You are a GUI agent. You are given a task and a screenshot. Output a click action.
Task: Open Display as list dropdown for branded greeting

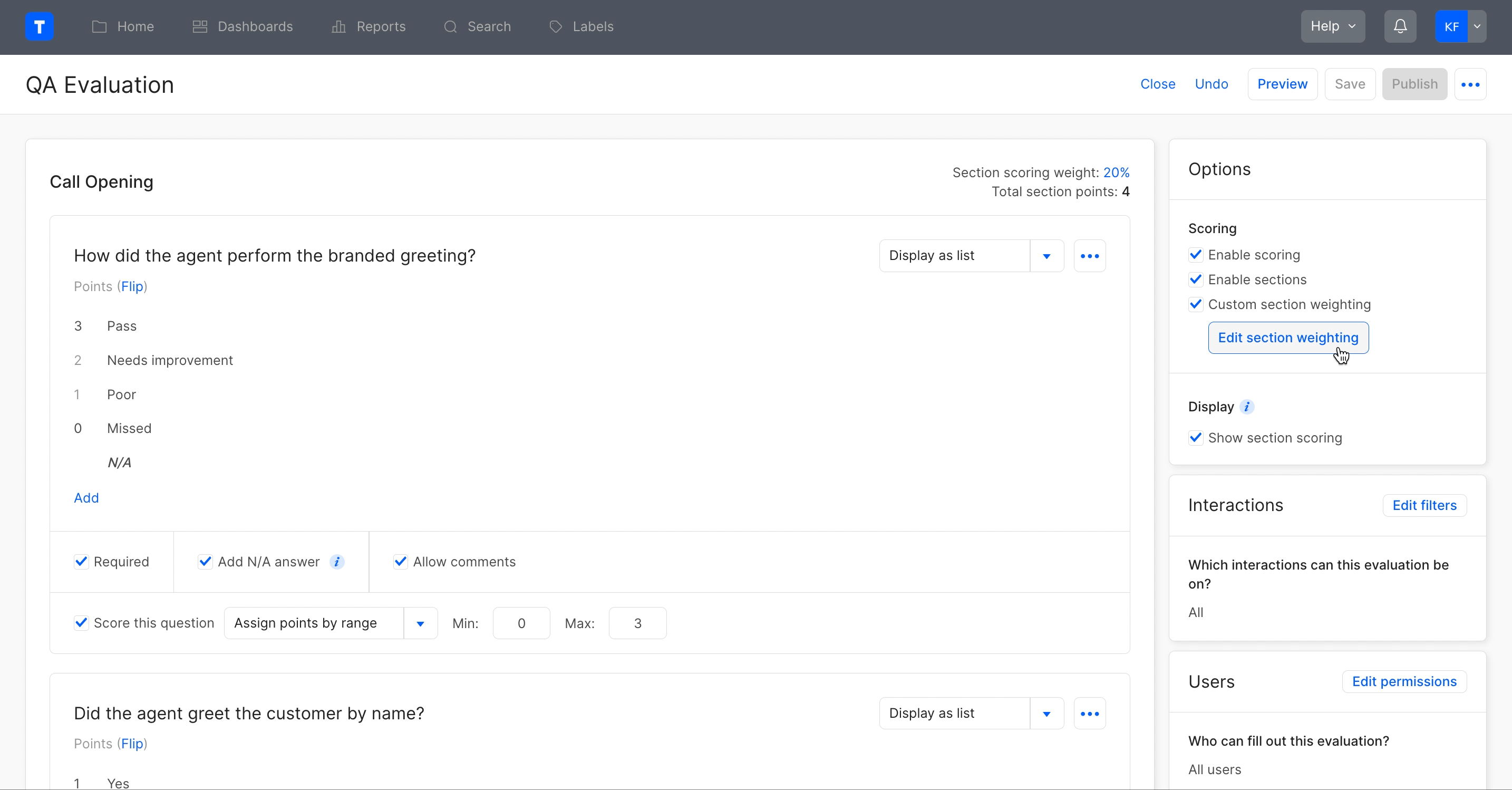1046,256
